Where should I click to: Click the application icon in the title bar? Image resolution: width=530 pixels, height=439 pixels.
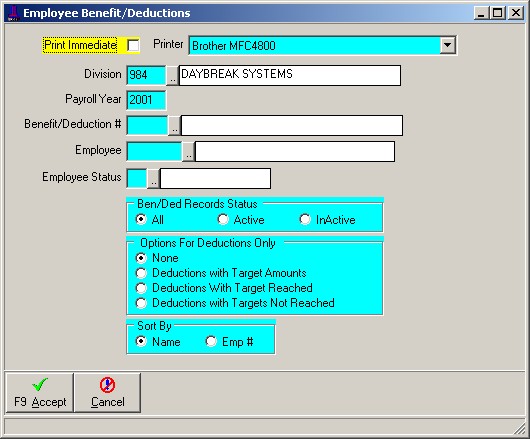14,13
